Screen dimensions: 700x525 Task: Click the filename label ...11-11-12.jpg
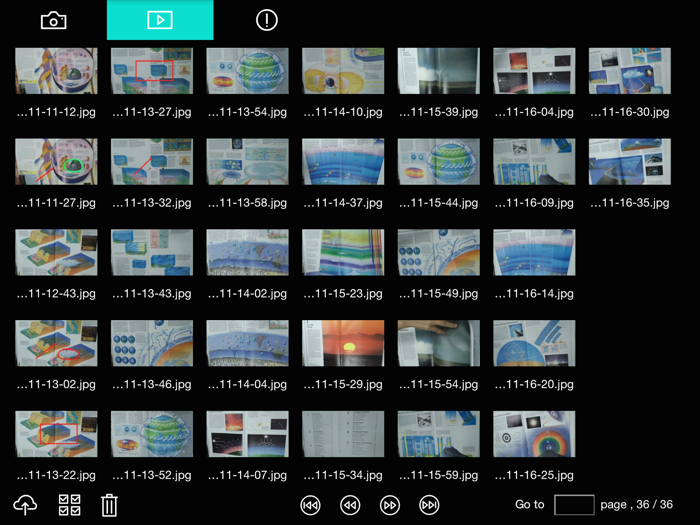(x=56, y=112)
